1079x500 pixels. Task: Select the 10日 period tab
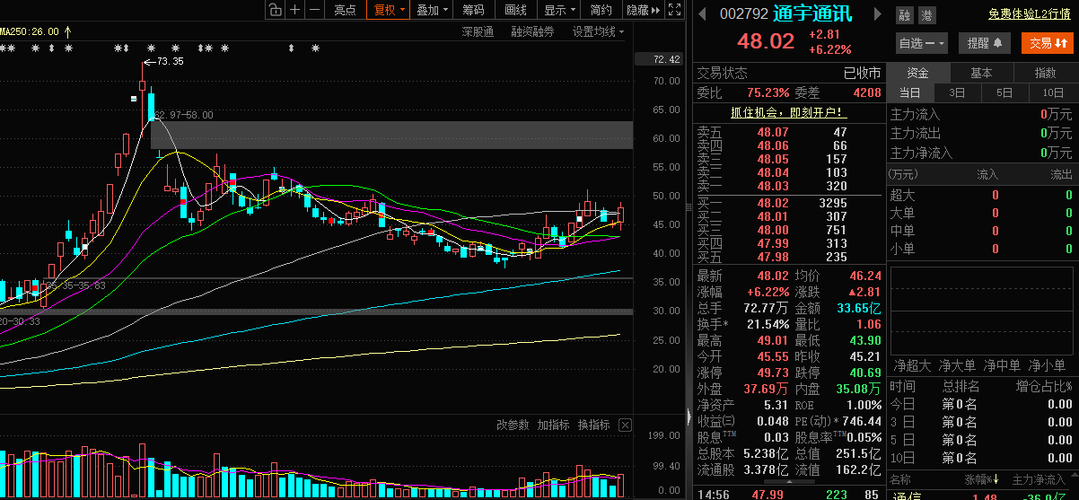[x=1054, y=93]
